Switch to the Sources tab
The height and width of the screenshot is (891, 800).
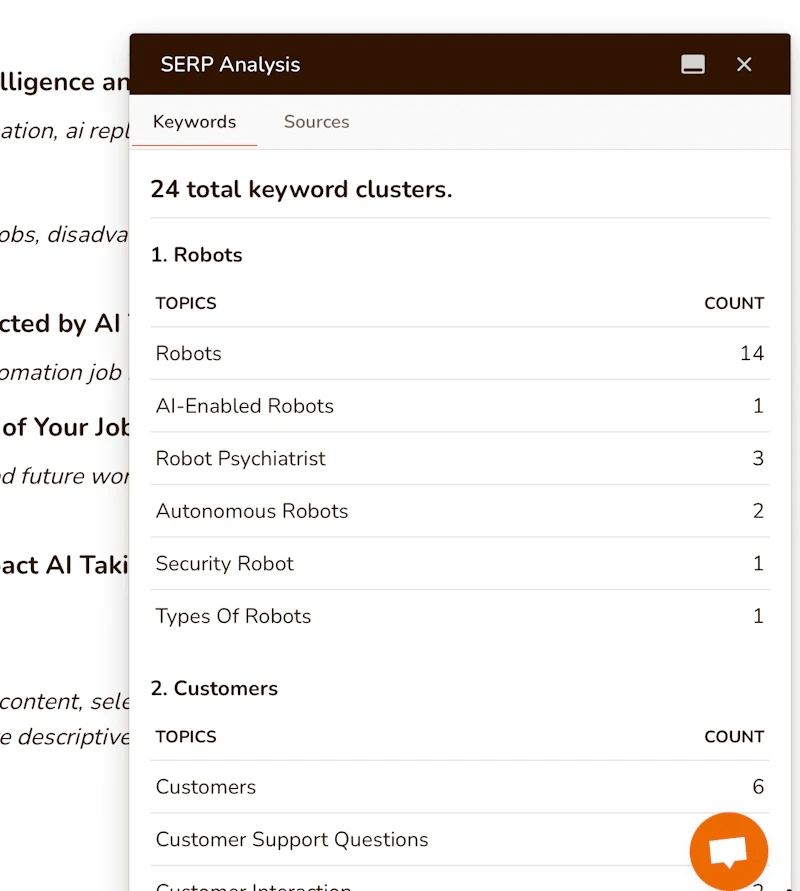316,122
